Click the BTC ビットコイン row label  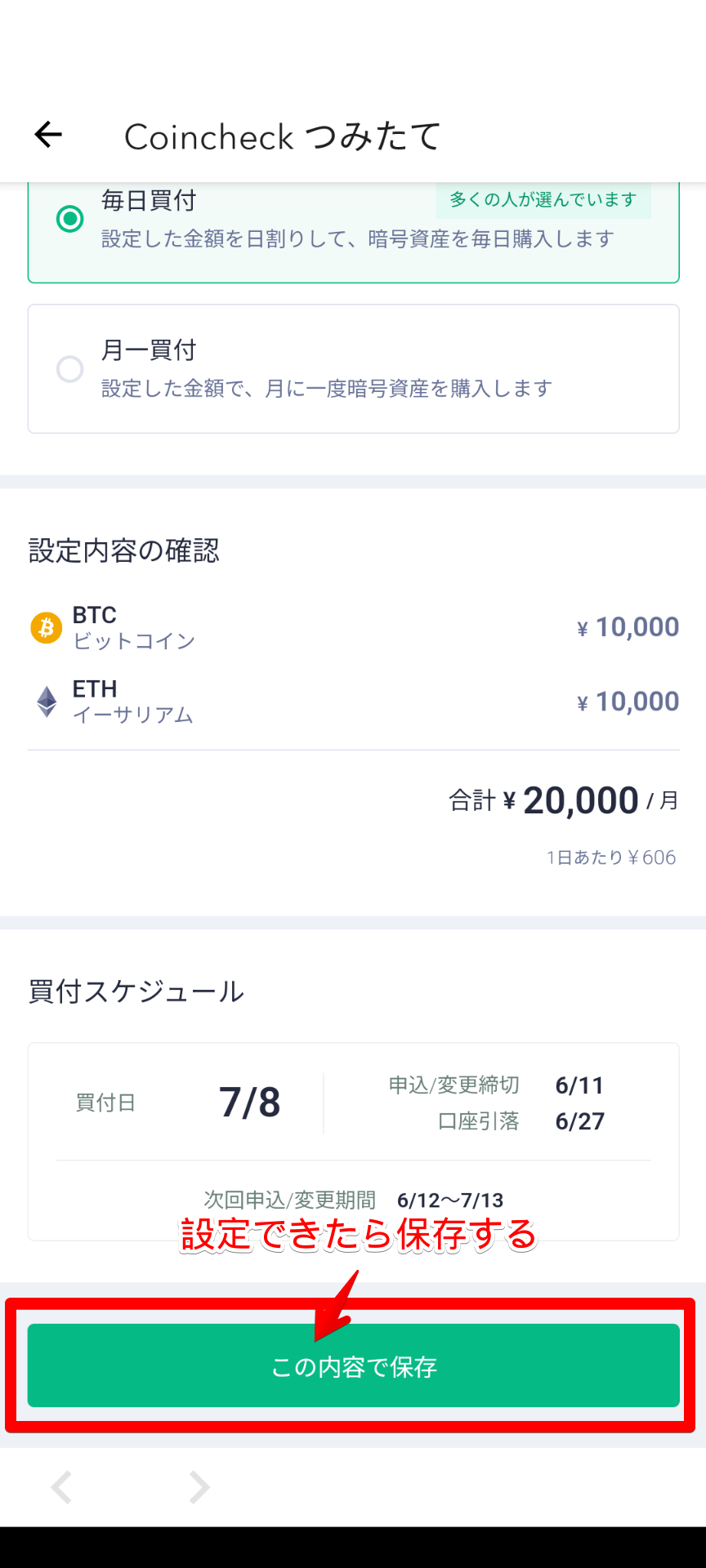click(x=134, y=627)
